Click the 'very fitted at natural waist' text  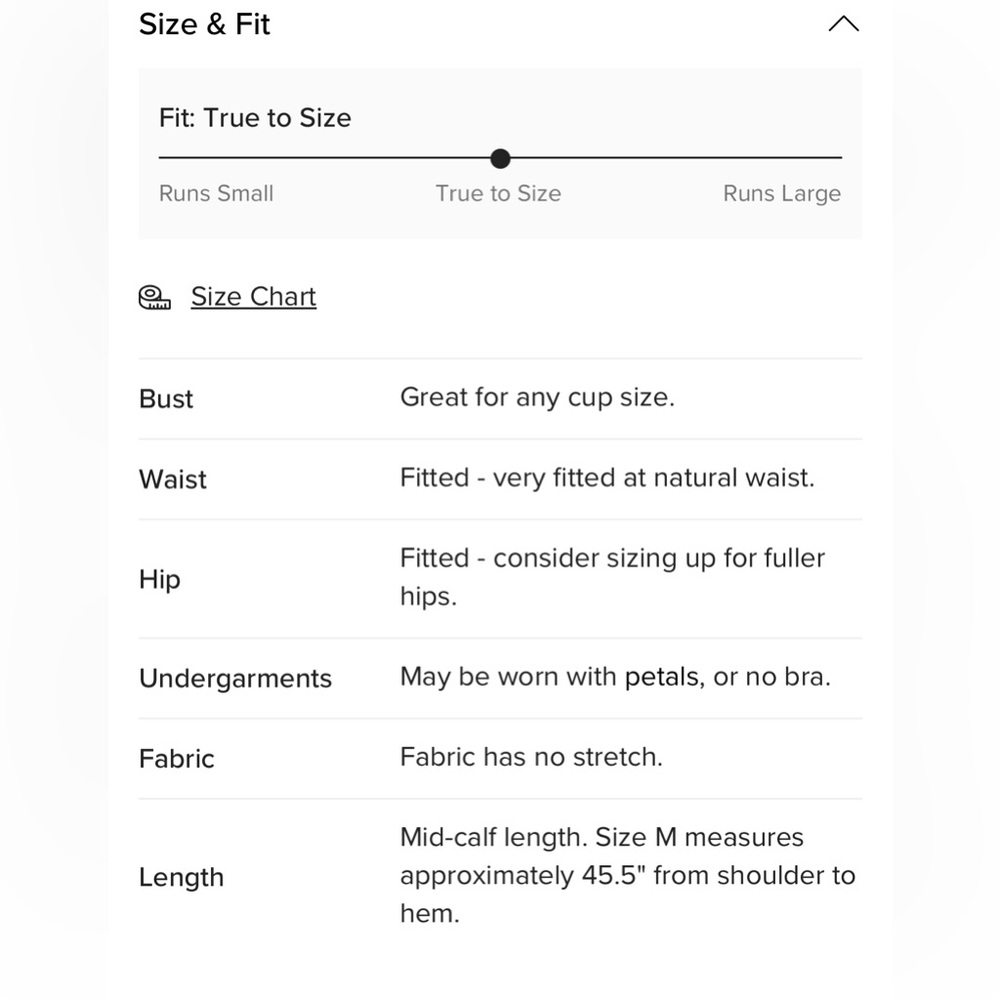653,478
